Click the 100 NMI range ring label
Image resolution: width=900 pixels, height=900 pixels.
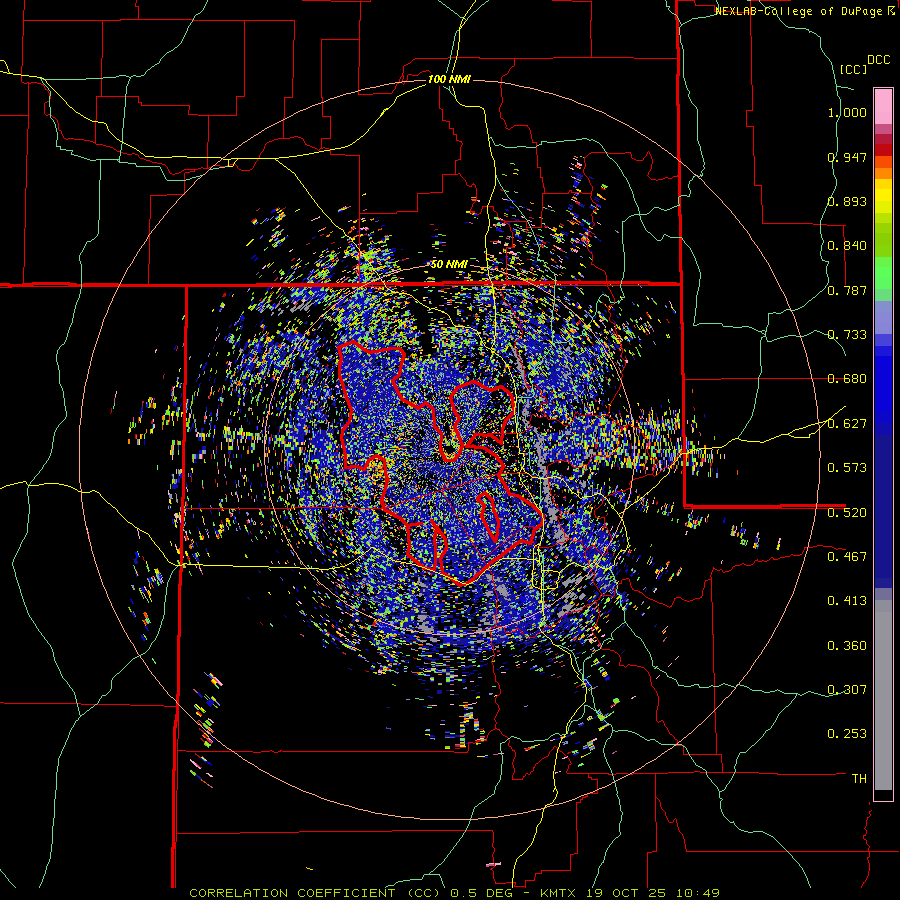pos(449,79)
